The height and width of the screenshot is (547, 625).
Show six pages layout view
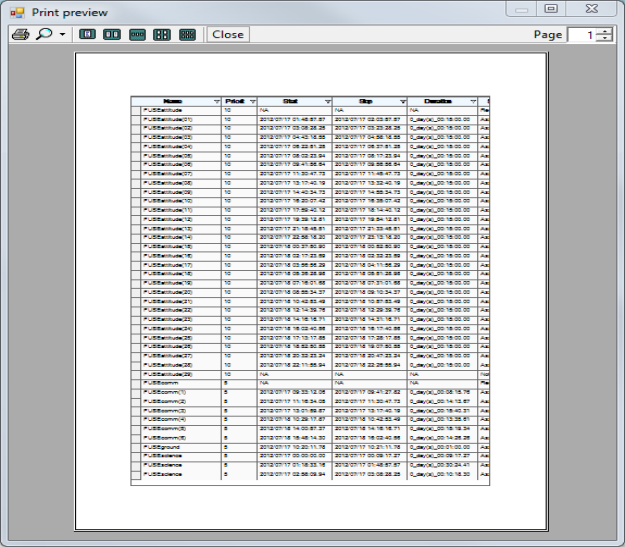click(187, 34)
